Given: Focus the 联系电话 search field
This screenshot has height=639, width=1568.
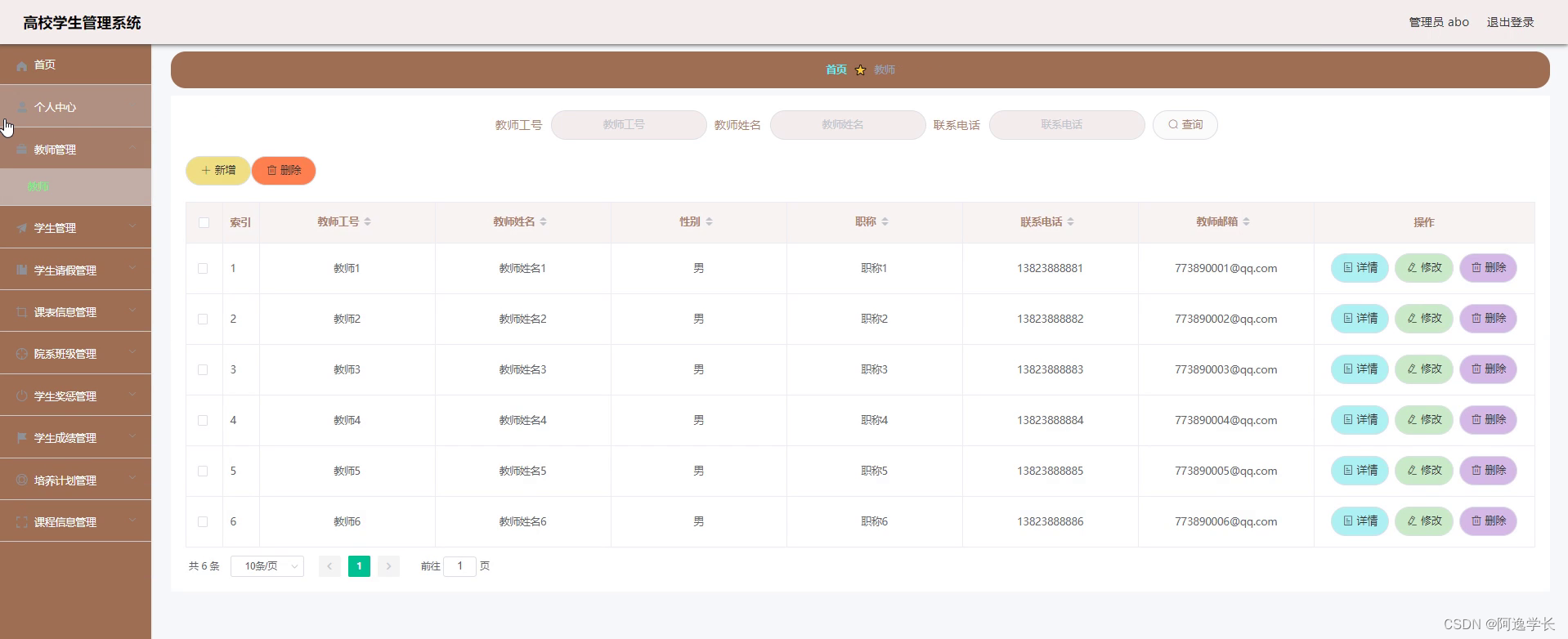Looking at the screenshot, I should pos(1067,125).
